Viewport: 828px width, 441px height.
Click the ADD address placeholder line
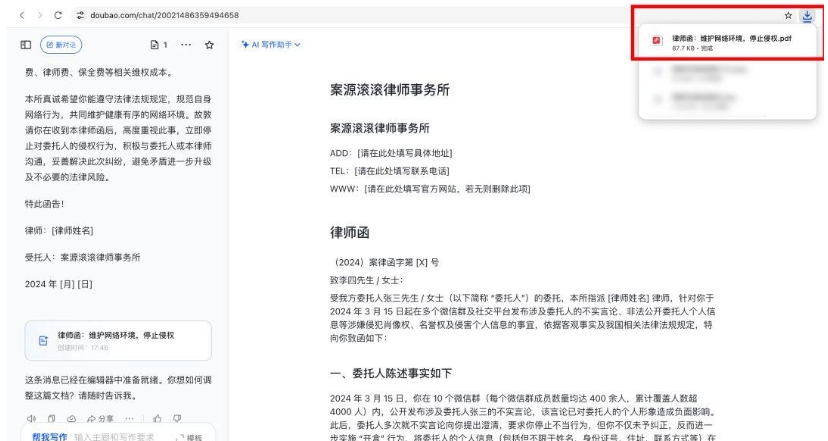coord(391,153)
